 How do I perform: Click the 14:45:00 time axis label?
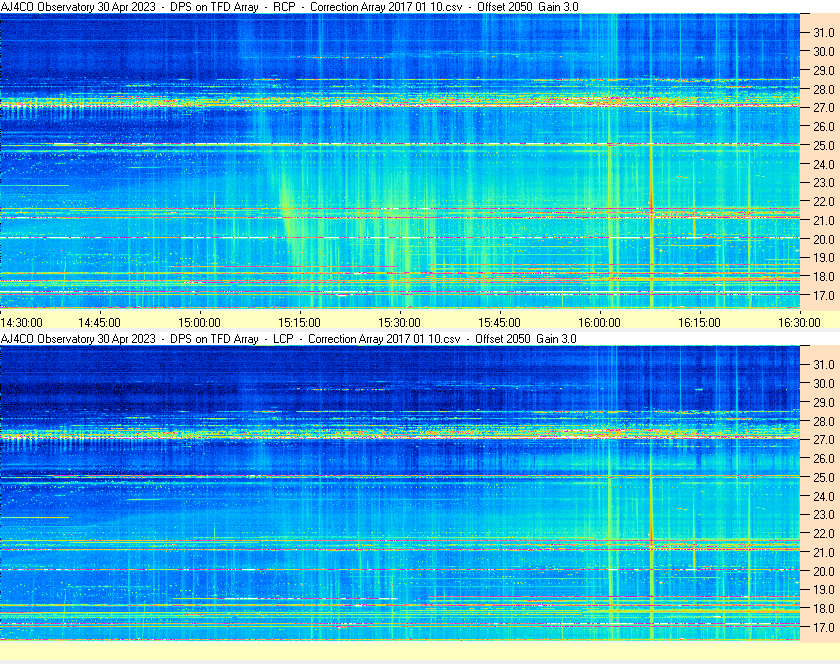tap(99, 323)
